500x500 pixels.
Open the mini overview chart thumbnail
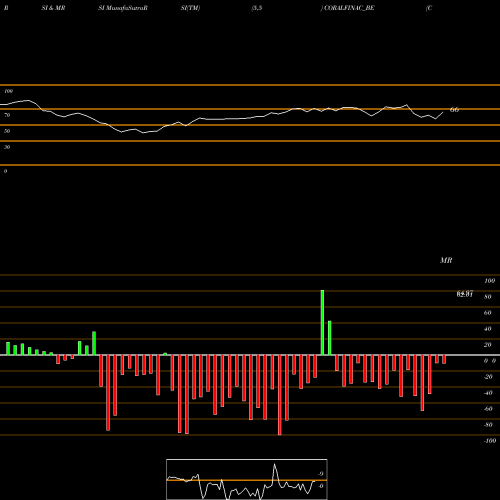click(x=247, y=479)
